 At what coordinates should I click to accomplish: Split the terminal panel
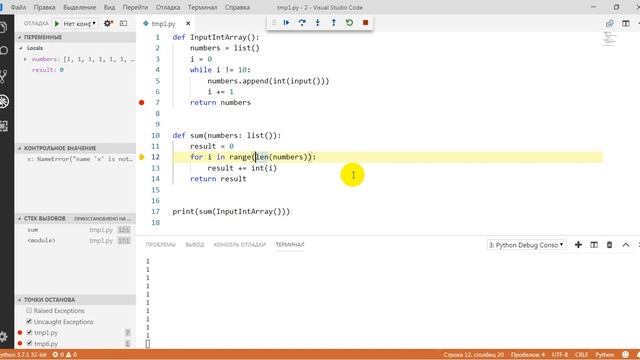tap(594, 244)
